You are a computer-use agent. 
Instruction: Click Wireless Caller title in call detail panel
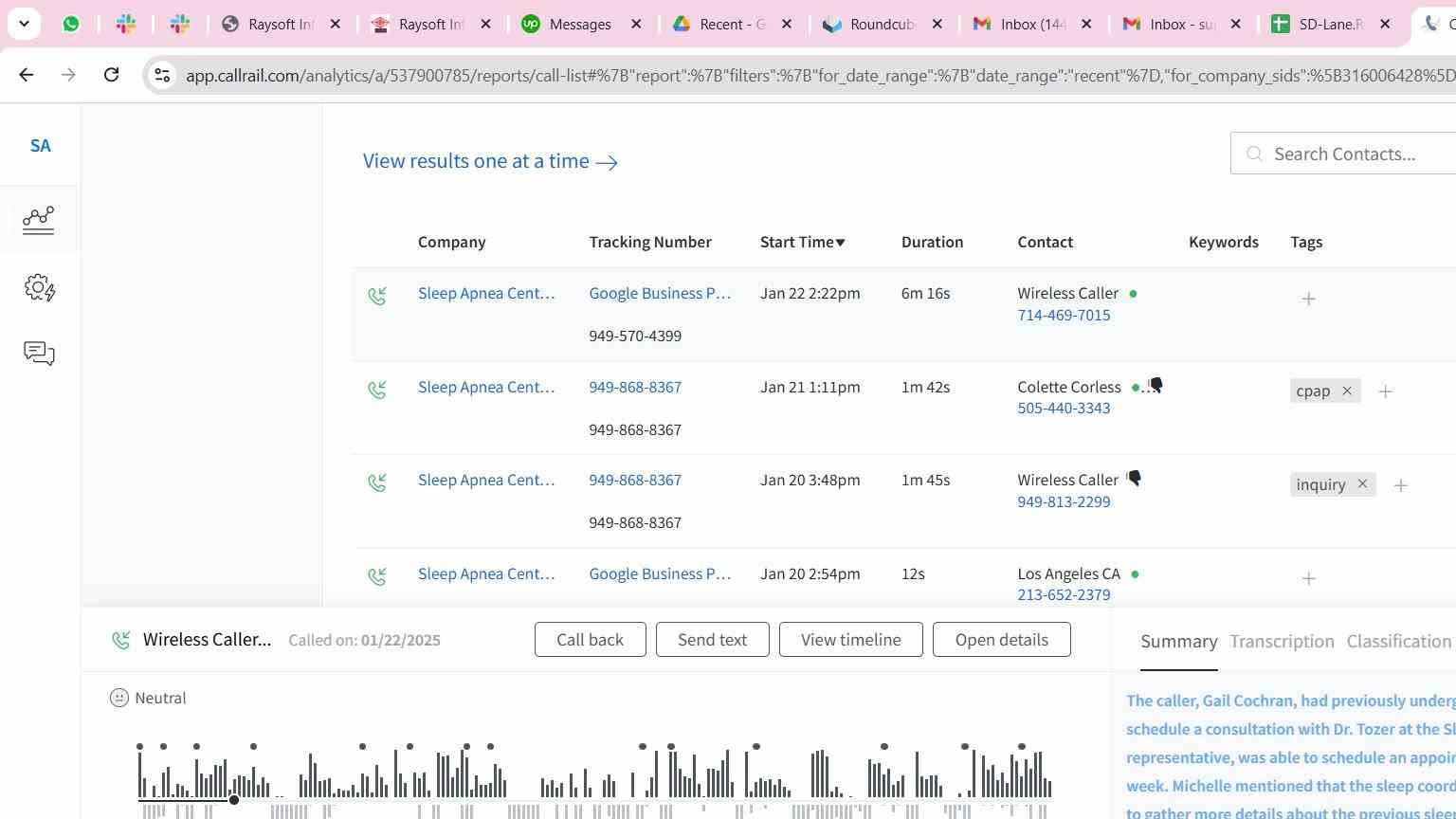click(207, 640)
